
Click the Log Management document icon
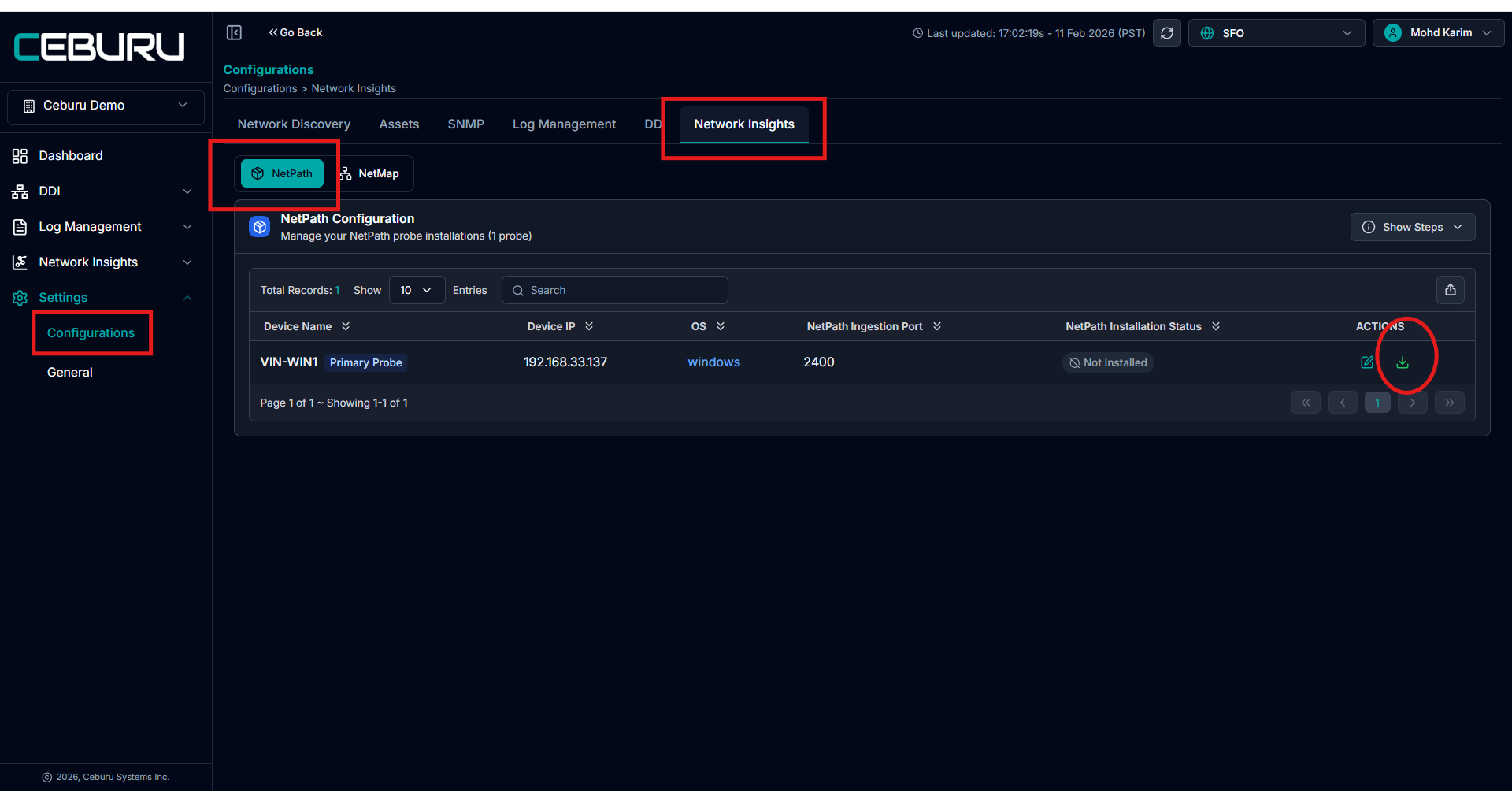tap(20, 227)
